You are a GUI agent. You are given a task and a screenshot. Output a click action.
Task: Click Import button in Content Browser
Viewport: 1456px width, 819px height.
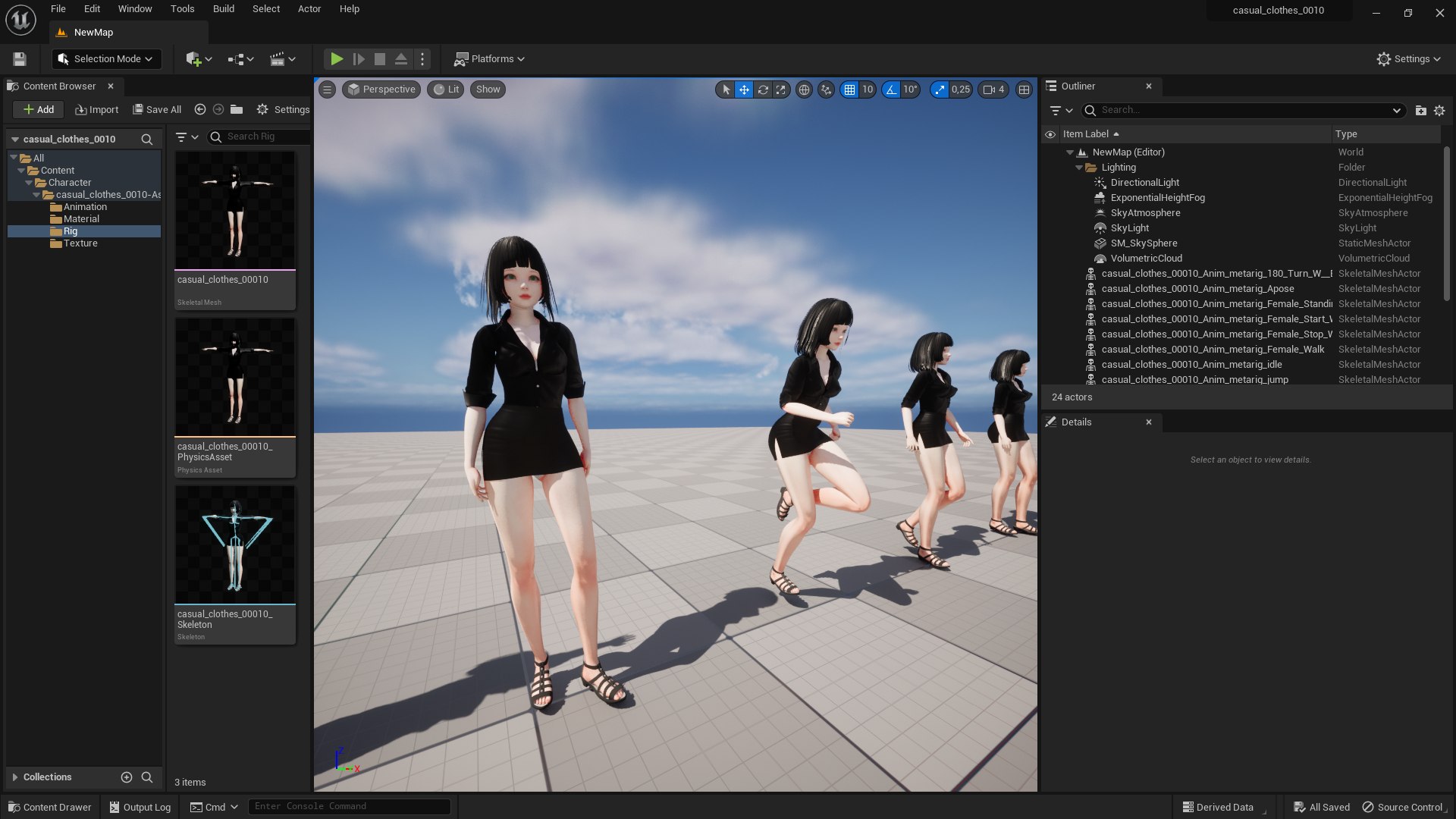[97, 110]
